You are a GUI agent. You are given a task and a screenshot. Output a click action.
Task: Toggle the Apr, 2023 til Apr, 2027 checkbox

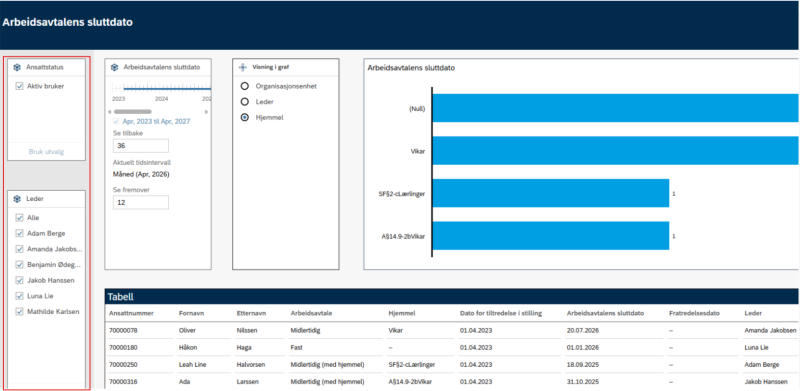tap(116, 121)
